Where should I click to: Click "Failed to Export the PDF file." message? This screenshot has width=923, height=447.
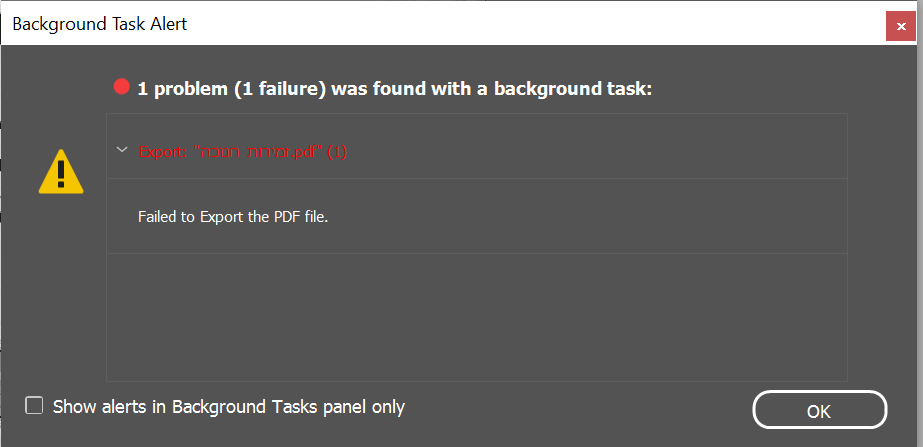pyautogui.click(x=233, y=215)
